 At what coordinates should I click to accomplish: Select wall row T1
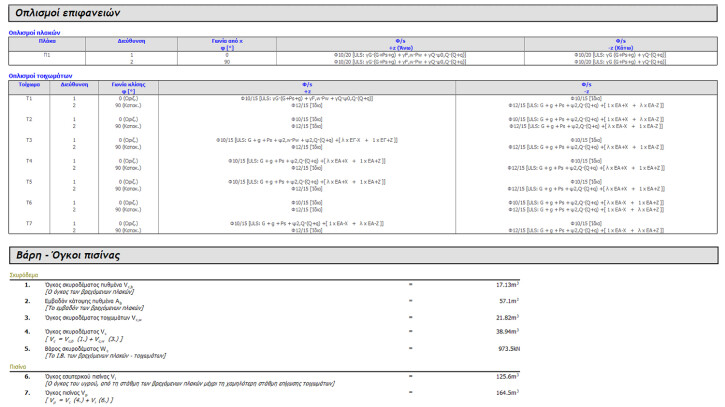pos(29,98)
